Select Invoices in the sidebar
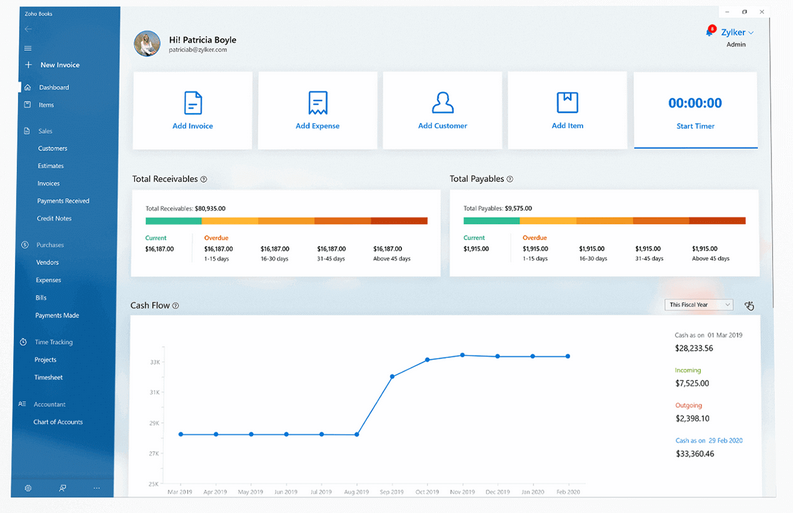This screenshot has width=793, height=513. tap(49, 183)
